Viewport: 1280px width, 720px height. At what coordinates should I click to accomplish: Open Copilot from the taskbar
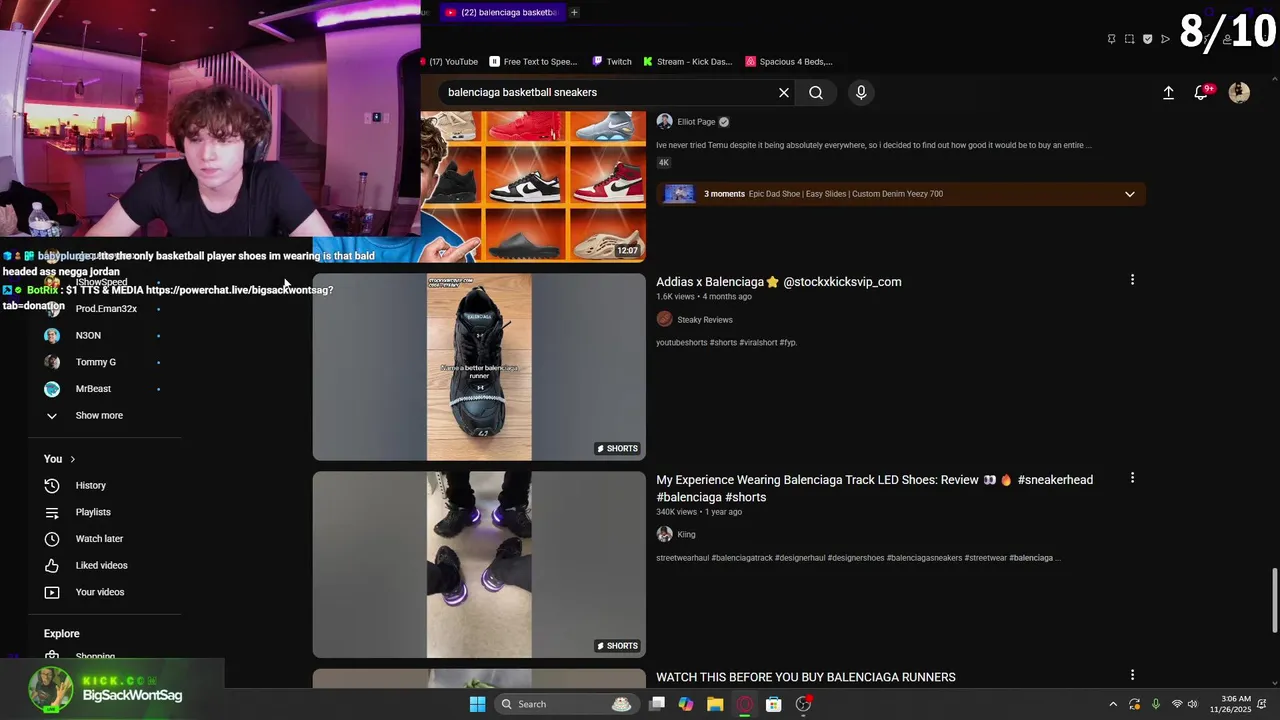point(686,704)
